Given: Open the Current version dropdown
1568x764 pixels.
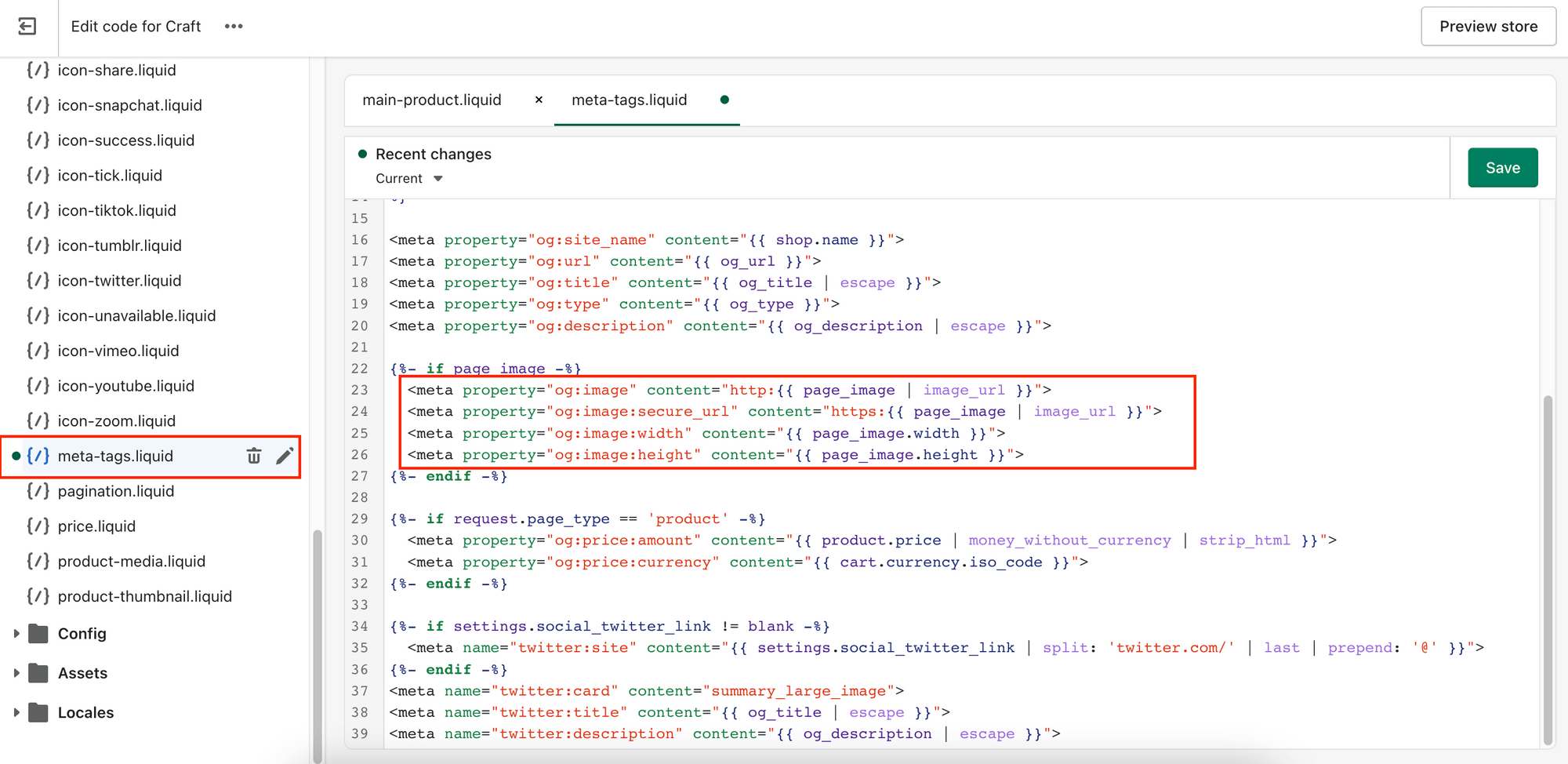Looking at the screenshot, I should [x=407, y=178].
